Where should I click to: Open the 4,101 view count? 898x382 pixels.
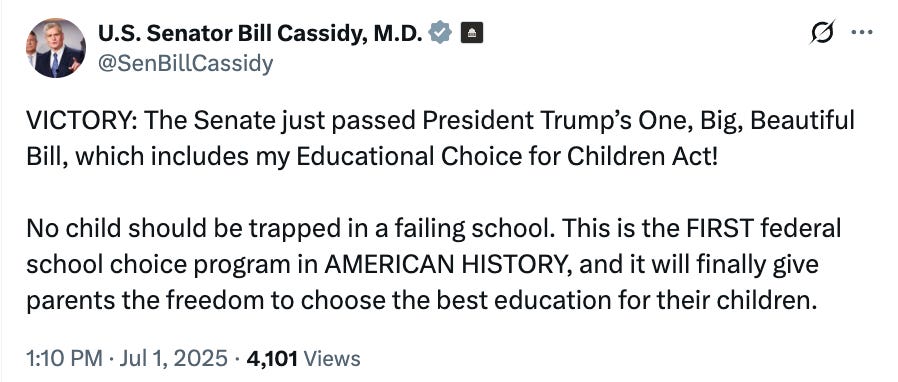click(x=272, y=359)
